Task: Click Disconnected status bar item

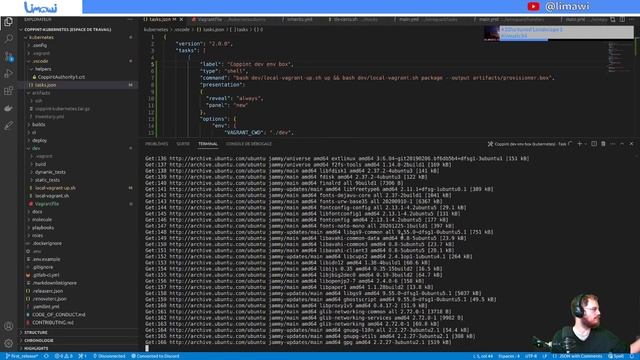Action: 109,356
